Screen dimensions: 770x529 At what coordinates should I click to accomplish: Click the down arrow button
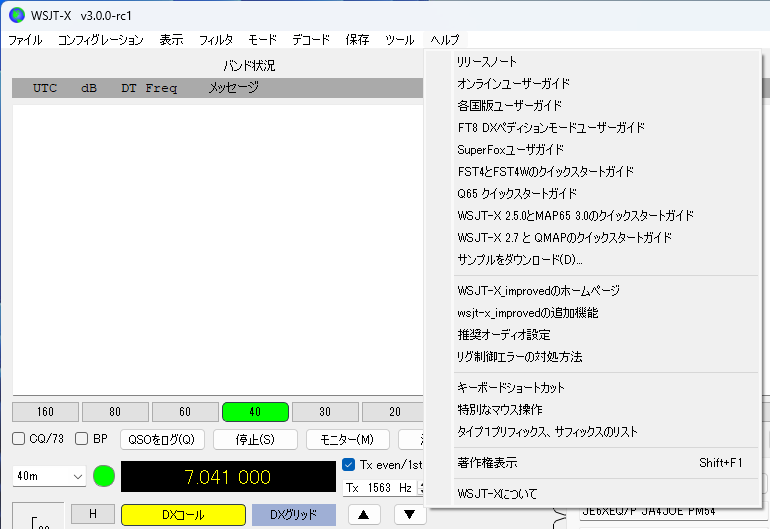[410, 514]
